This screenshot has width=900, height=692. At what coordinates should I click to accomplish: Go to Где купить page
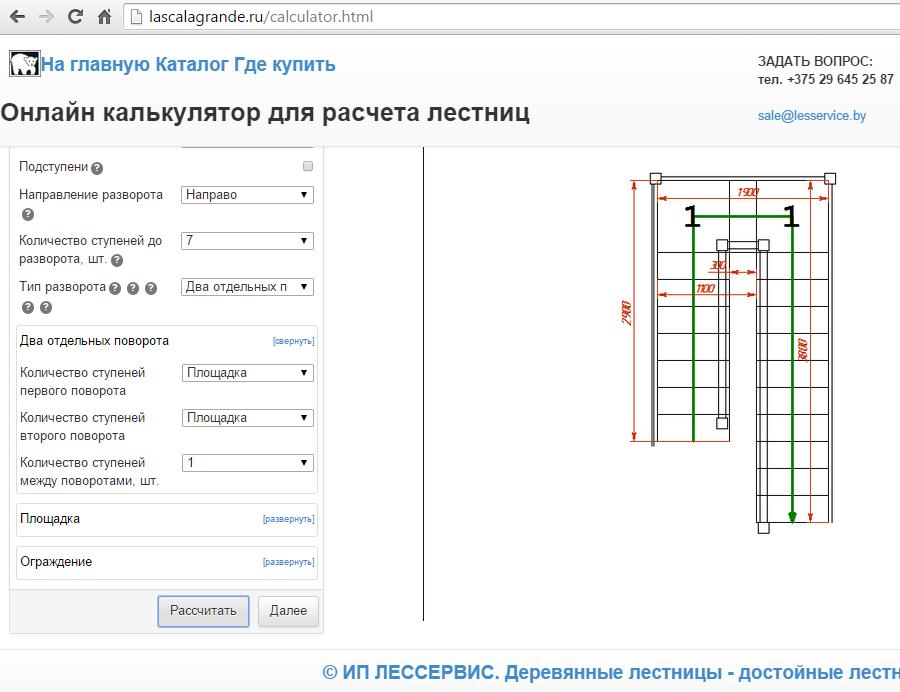tap(285, 65)
